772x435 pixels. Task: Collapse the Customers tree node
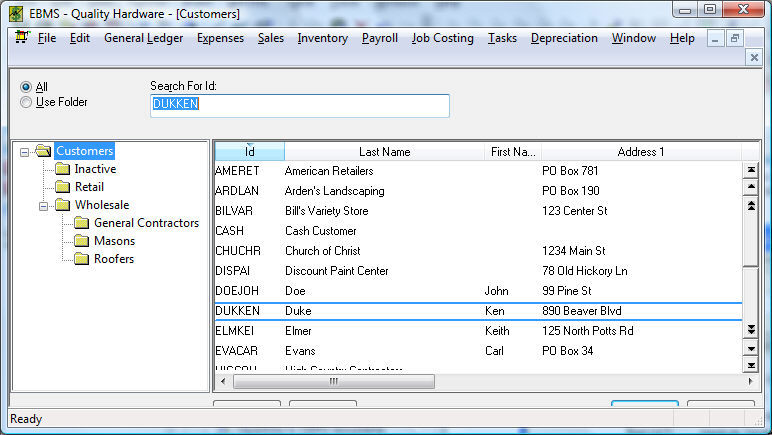click(x=25, y=151)
